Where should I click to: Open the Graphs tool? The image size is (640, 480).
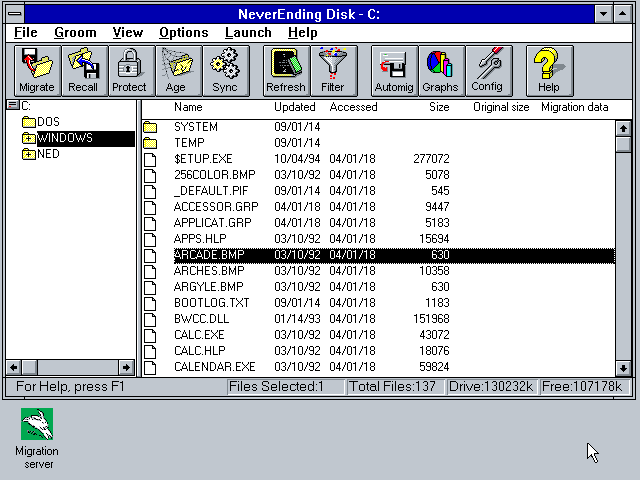pyautogui.click(x=441, y=71)
